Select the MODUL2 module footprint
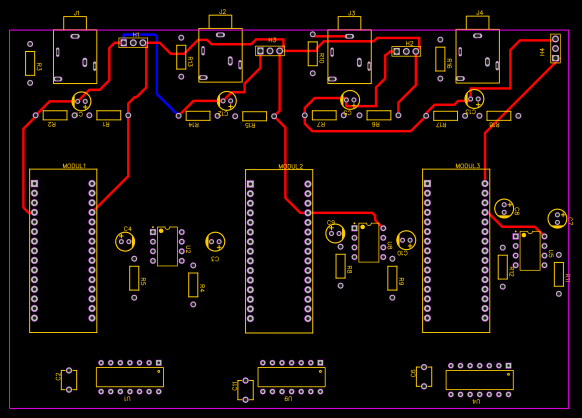Viewport: 582px width, 418px height. (279, 251)
